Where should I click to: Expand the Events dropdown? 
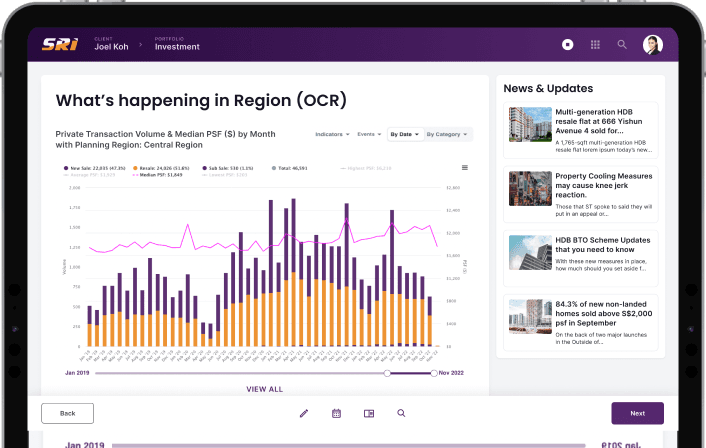click(369, 134)
